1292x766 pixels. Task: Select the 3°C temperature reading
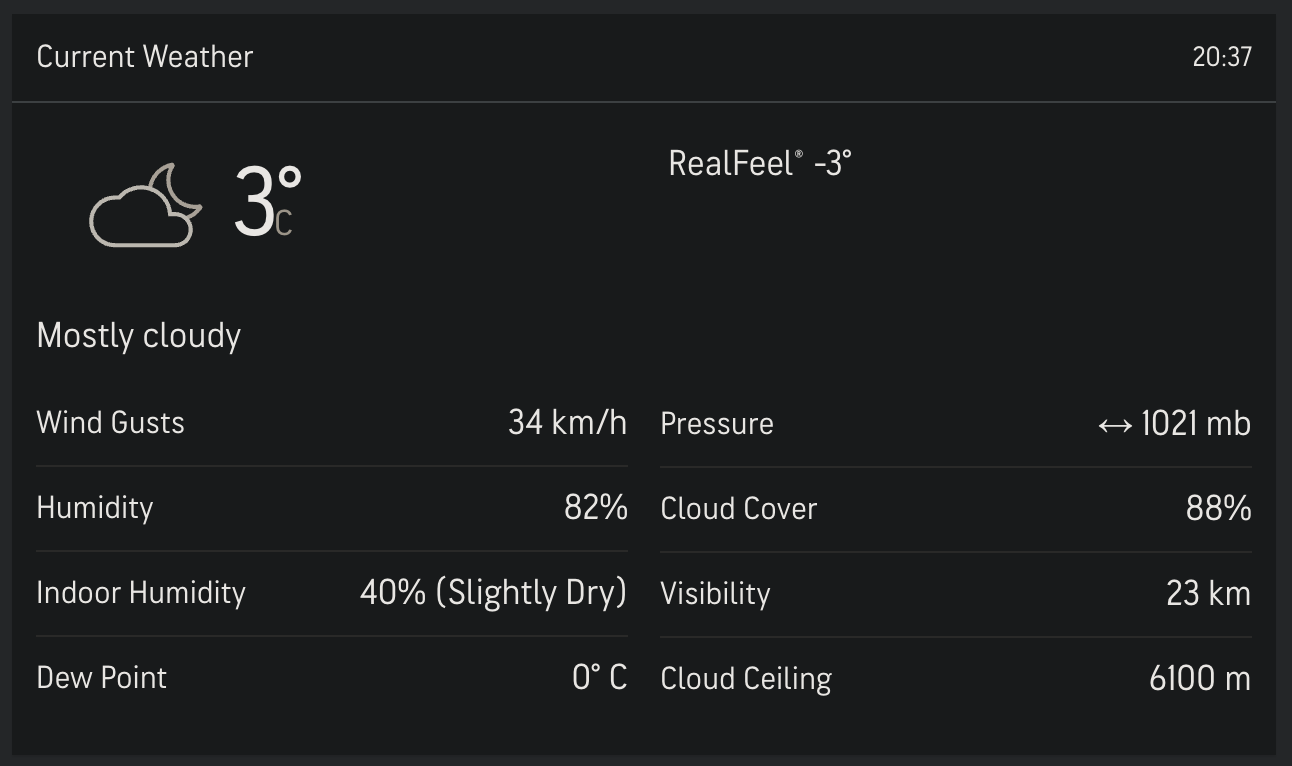click(x=268, y=203)
